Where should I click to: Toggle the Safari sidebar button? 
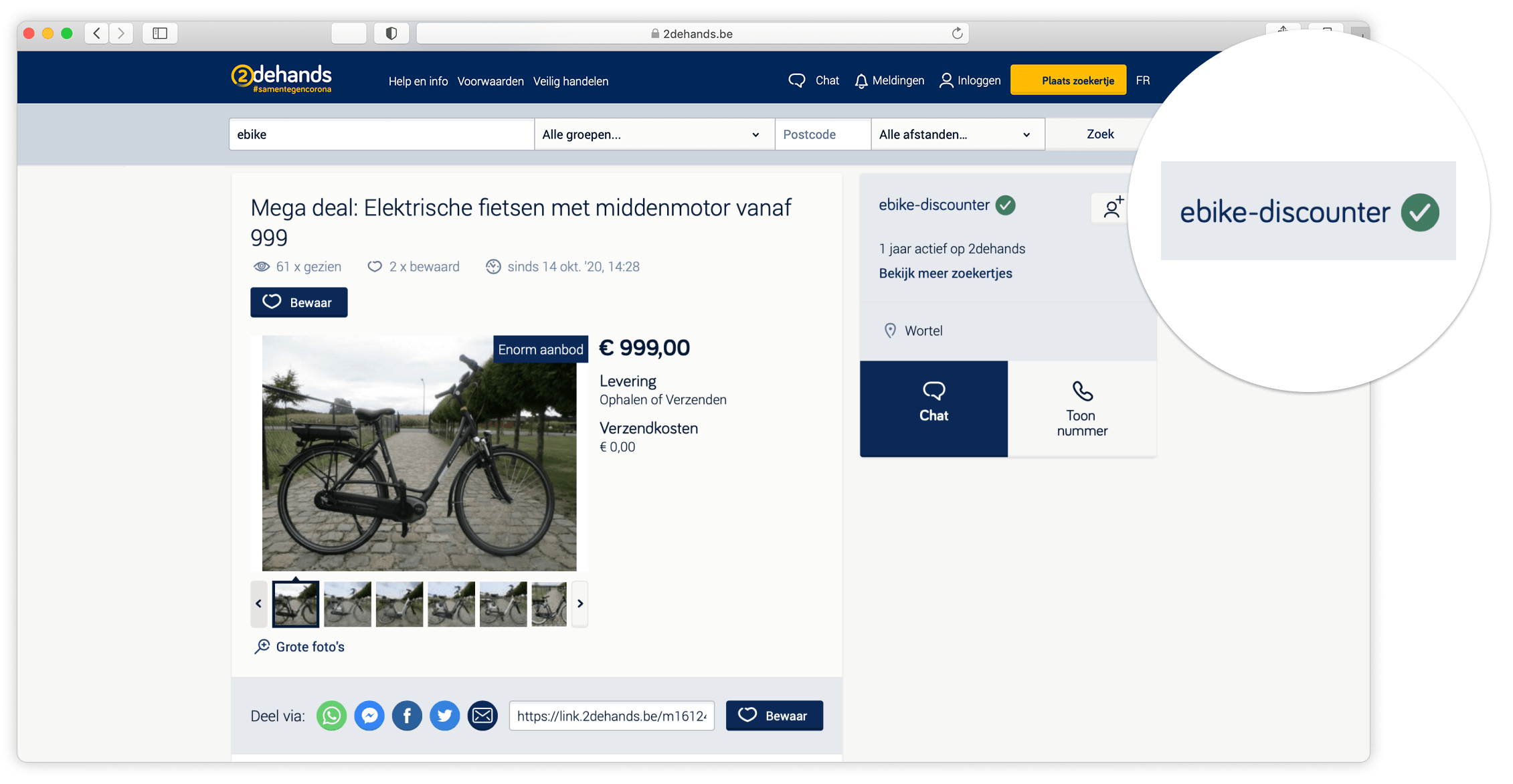(x=160, y=33)
